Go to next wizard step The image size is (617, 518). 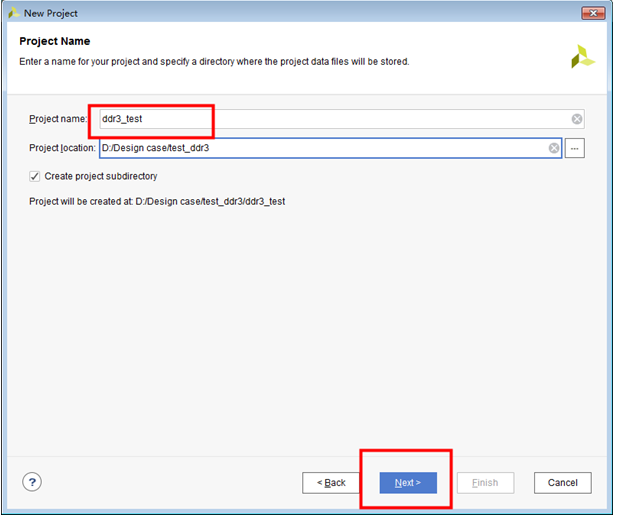410,485
